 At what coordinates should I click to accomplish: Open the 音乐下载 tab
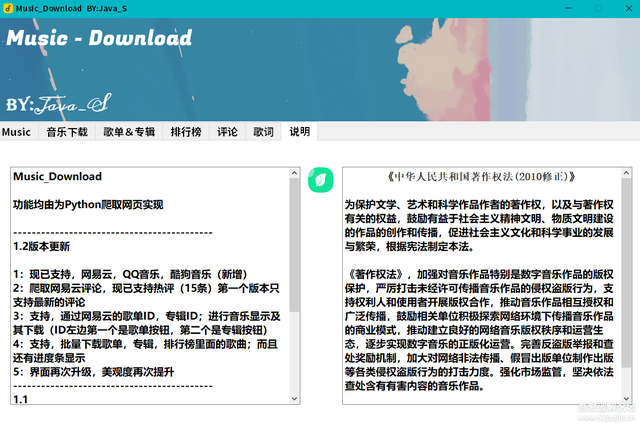pos(67,132)
